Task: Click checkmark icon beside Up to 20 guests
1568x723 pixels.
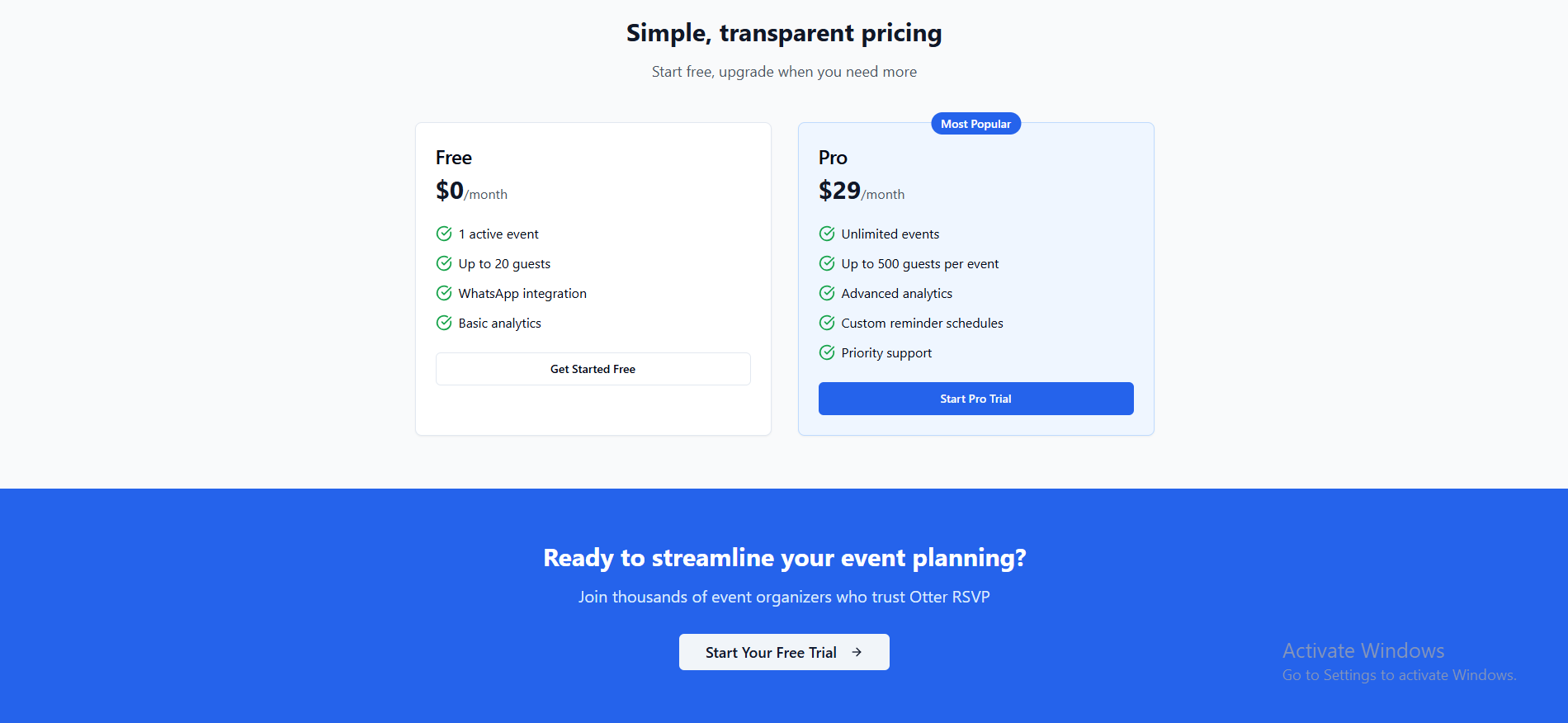Action: pyautogui.click(x=444, y=263)
